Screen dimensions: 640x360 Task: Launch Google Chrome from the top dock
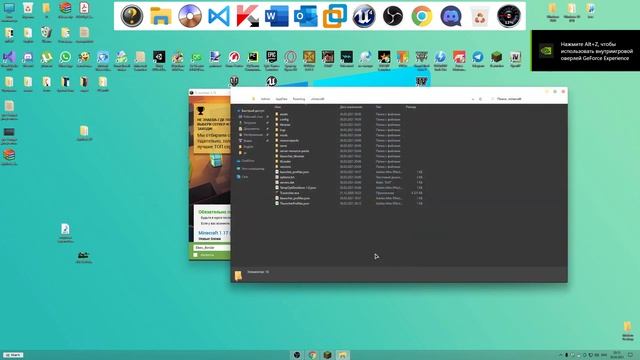click(422, 16)
